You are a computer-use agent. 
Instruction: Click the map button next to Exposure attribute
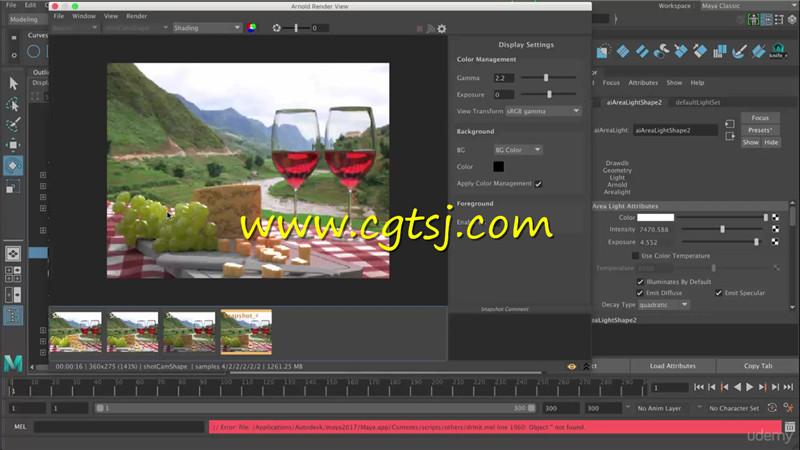coord(776,241)
